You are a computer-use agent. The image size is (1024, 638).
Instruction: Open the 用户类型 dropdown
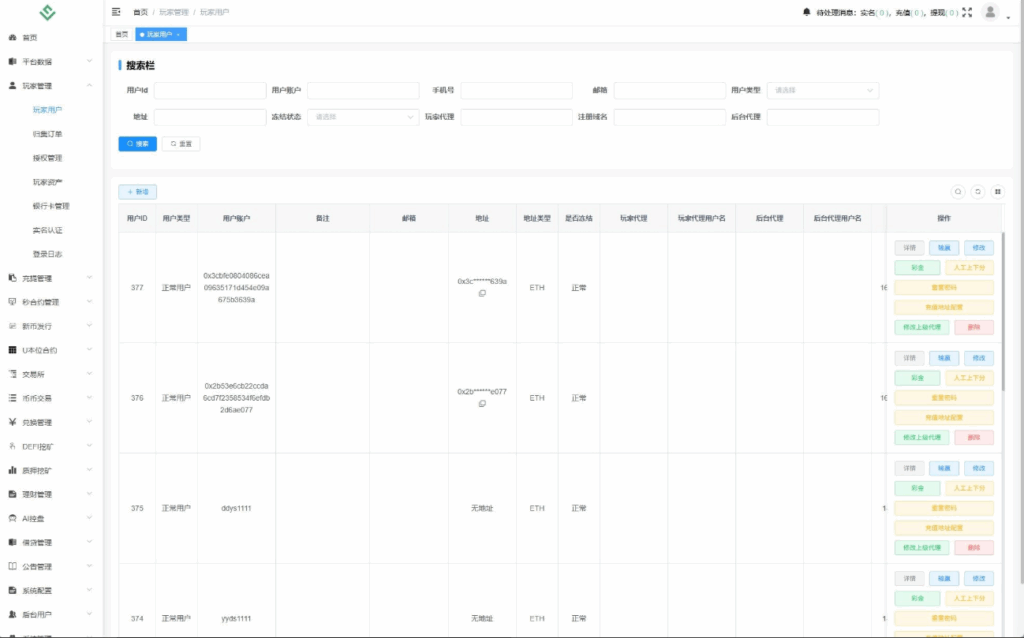823,90
